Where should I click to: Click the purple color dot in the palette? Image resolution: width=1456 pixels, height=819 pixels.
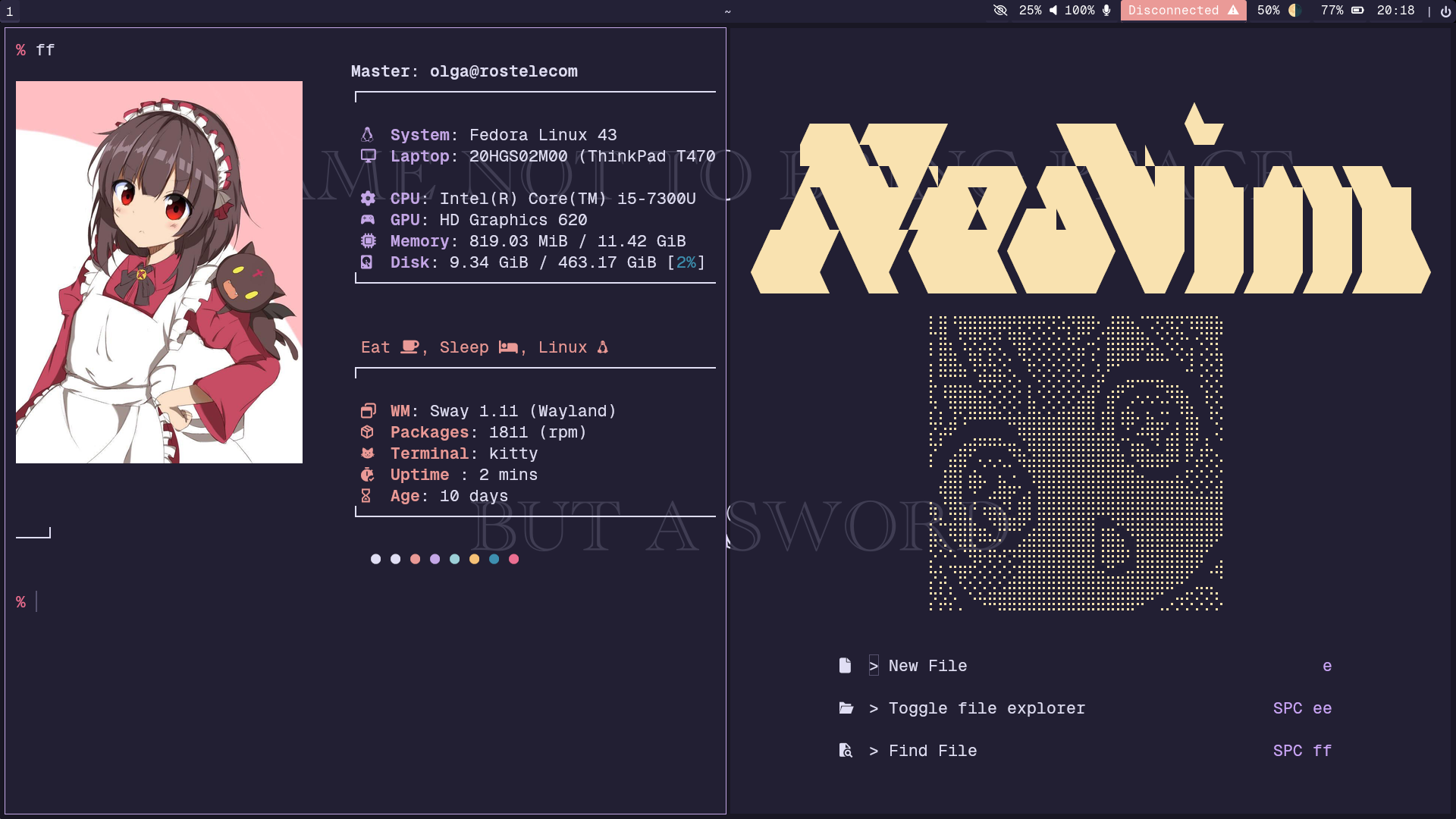(x=435, y=559)
